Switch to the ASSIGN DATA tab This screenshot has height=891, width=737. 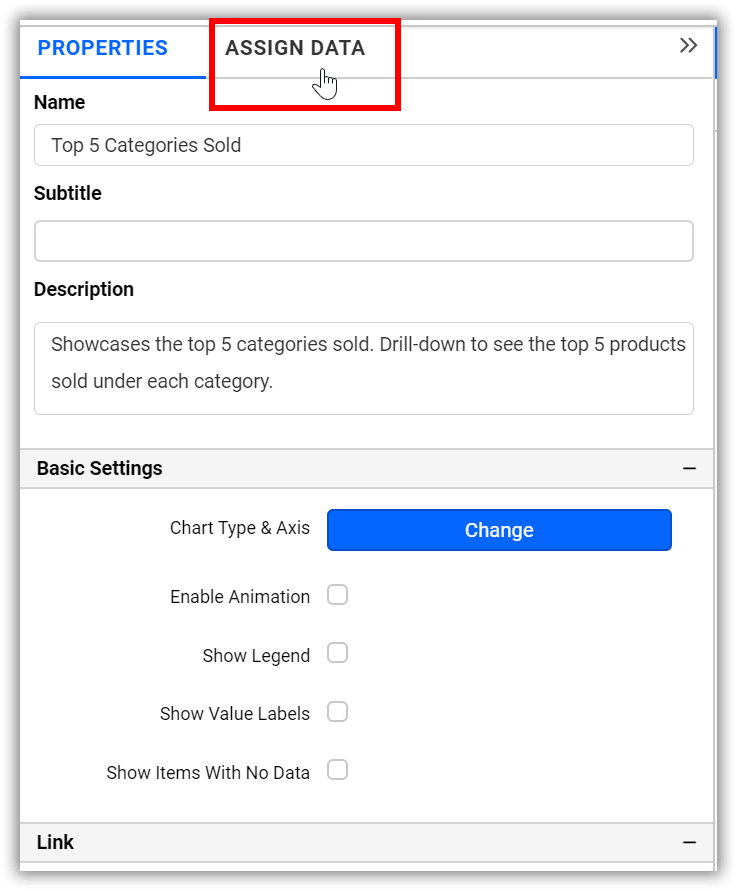296,47
